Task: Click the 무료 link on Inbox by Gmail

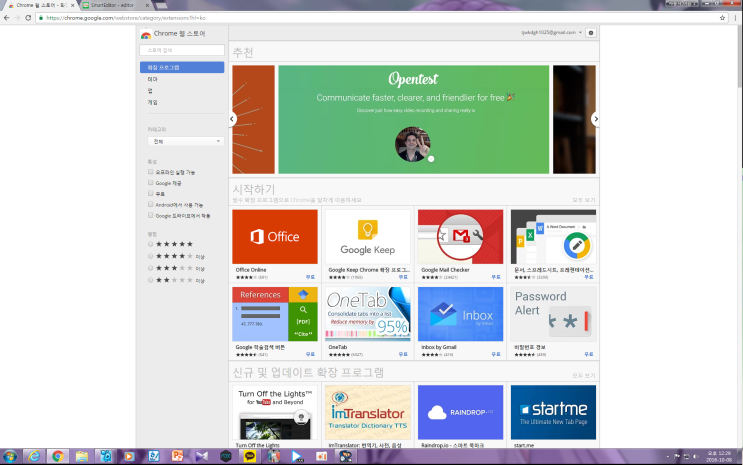Action: click(x=496, y=354)
